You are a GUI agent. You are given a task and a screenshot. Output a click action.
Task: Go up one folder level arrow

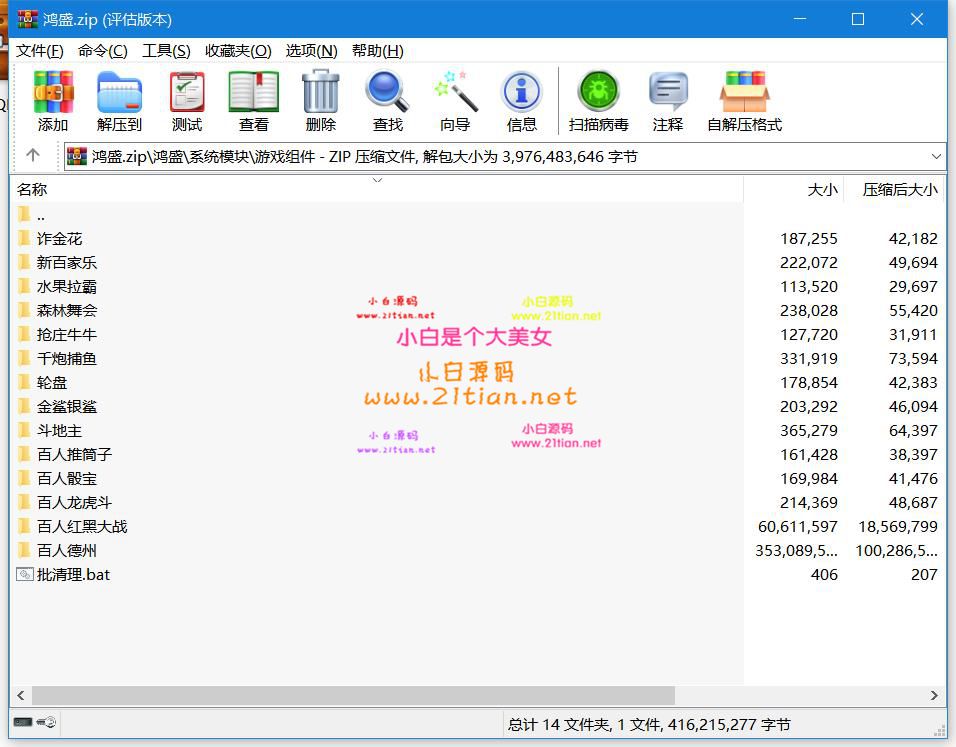pyautogui.click(x=33, y=155)
